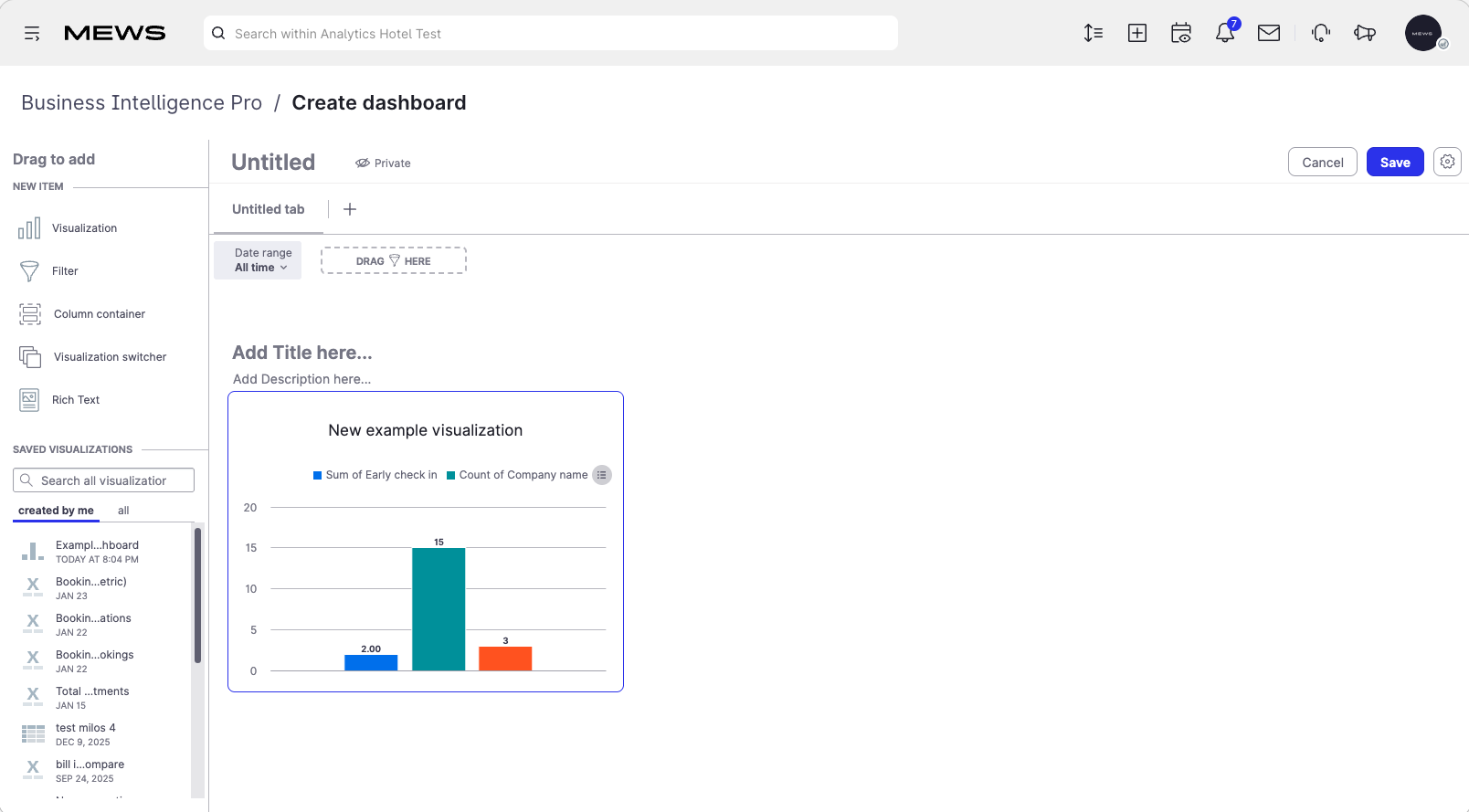Open dashboard settings gear icon
Image resolution: width=1469 pixels, height=812 pixels.
point(1447,162)
